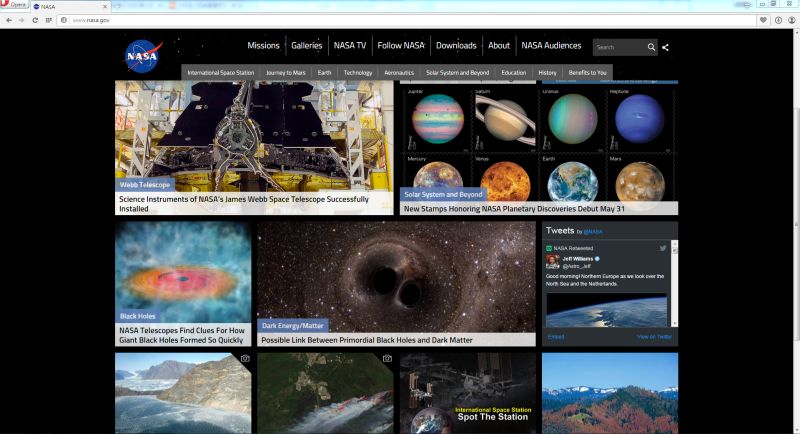Click the Embed link under tweets
The width and height of the screenshot is (800, 434).
[x=556, y=337]
